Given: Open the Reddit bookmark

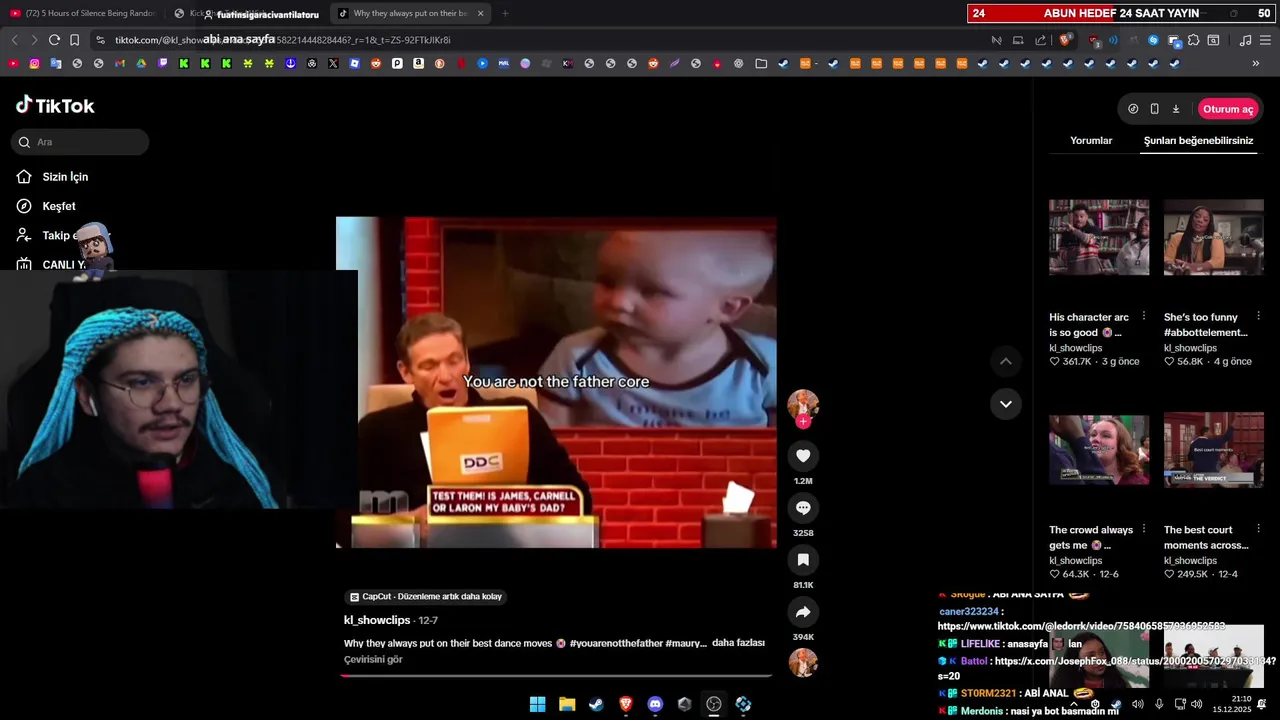Looking at the screenshot, I should point(376,63).
